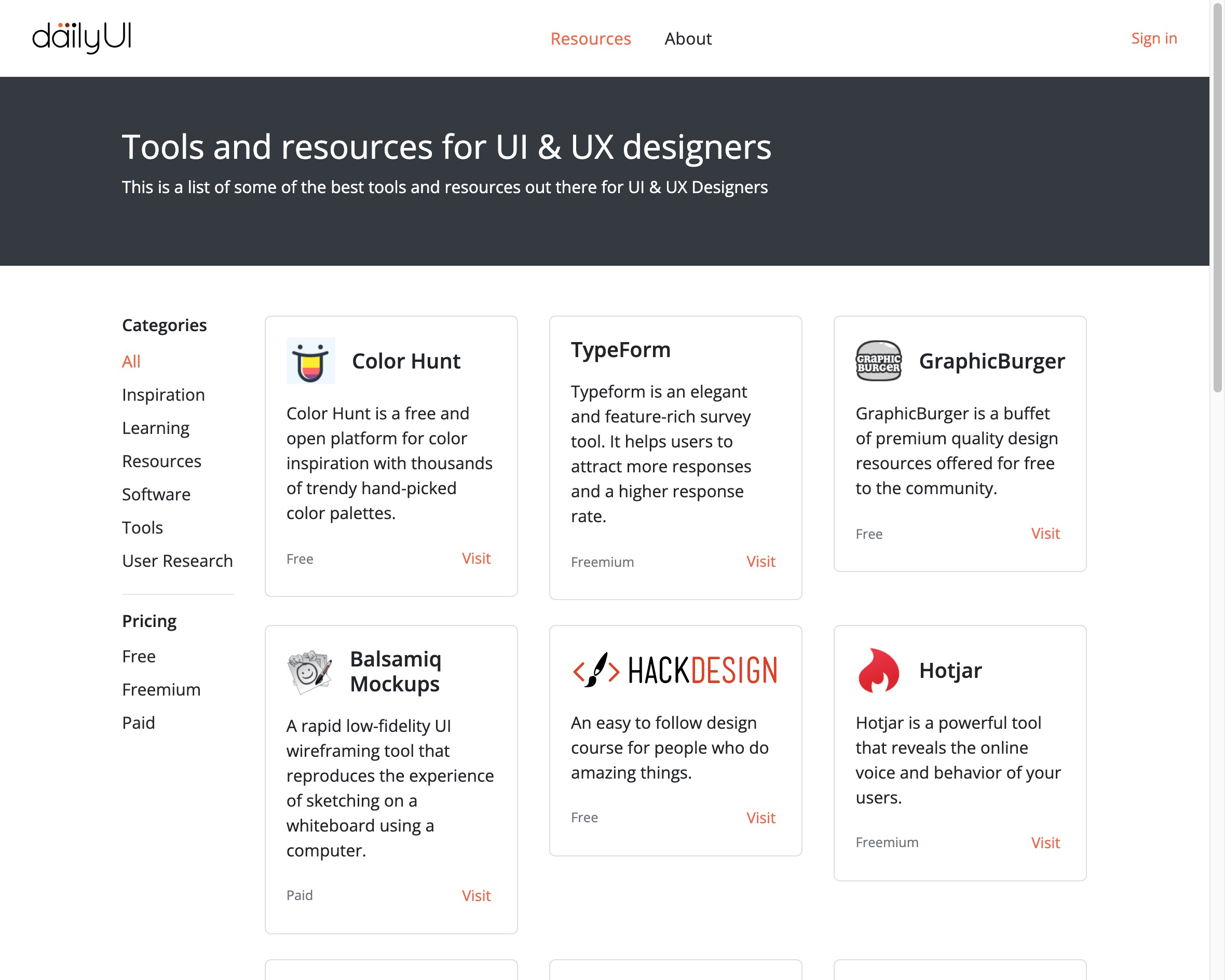Click the Hotjar flame icon

[878, 671]
